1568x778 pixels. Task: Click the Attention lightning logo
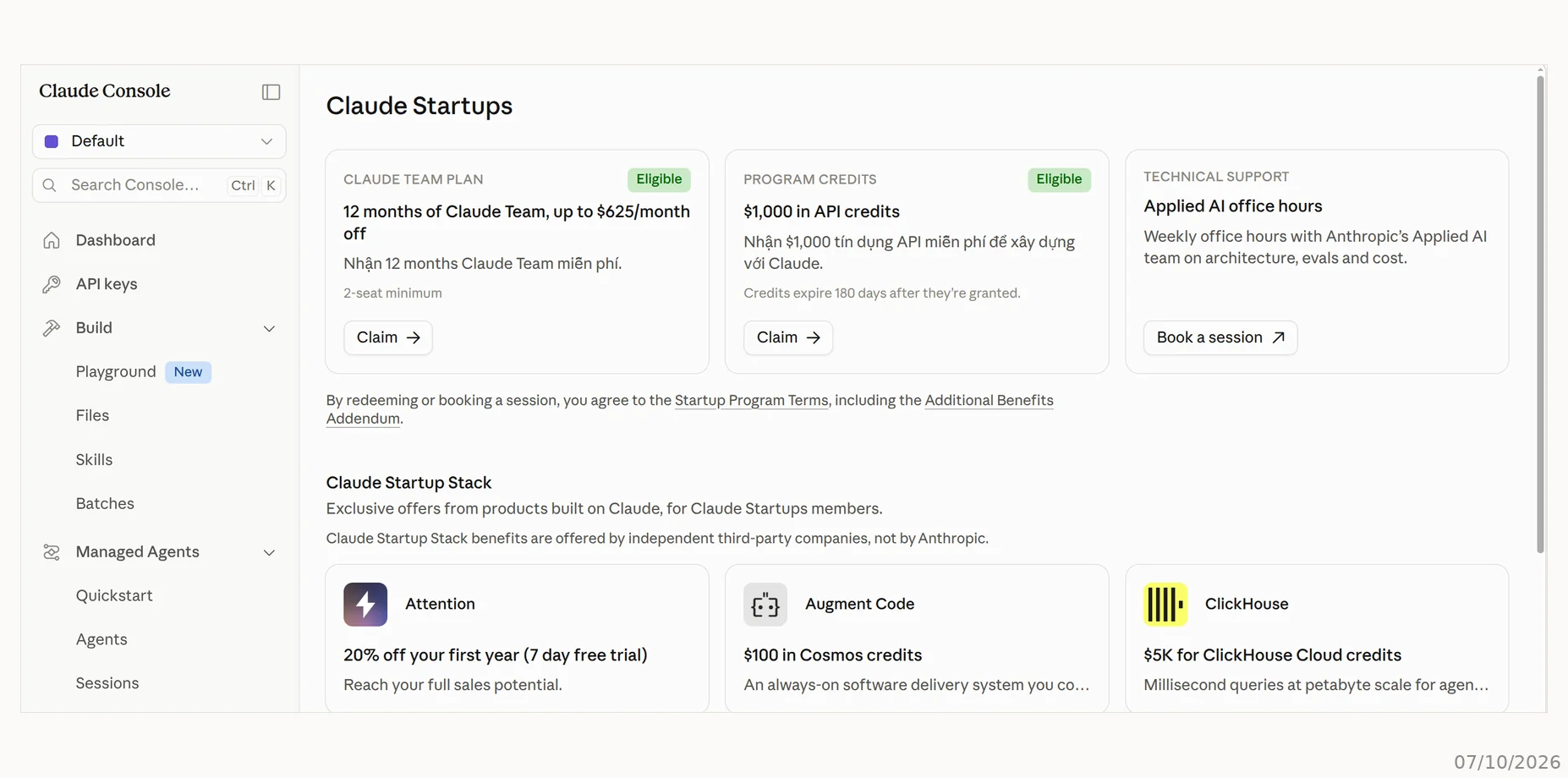pyautogui.click(x=365, y=604)
